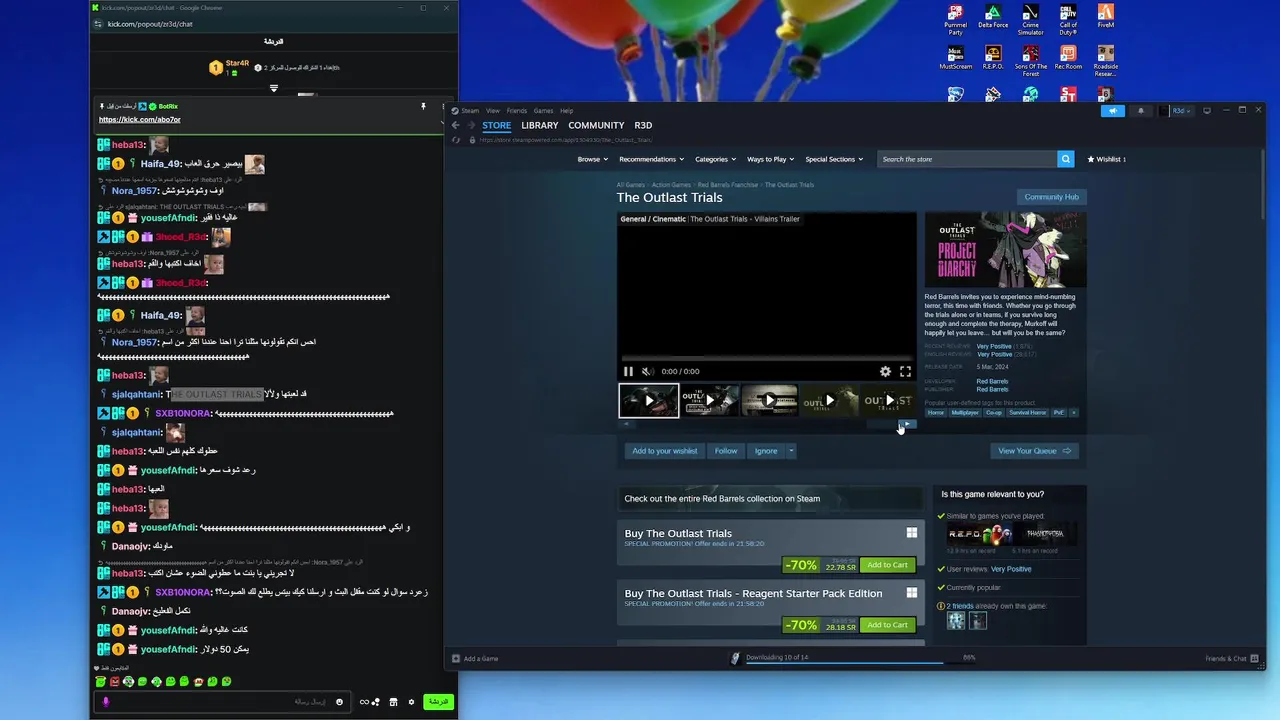Open video settings gear in trailer player
Image resolution: width=1280 pixels, height=720 pixels.
885,371
